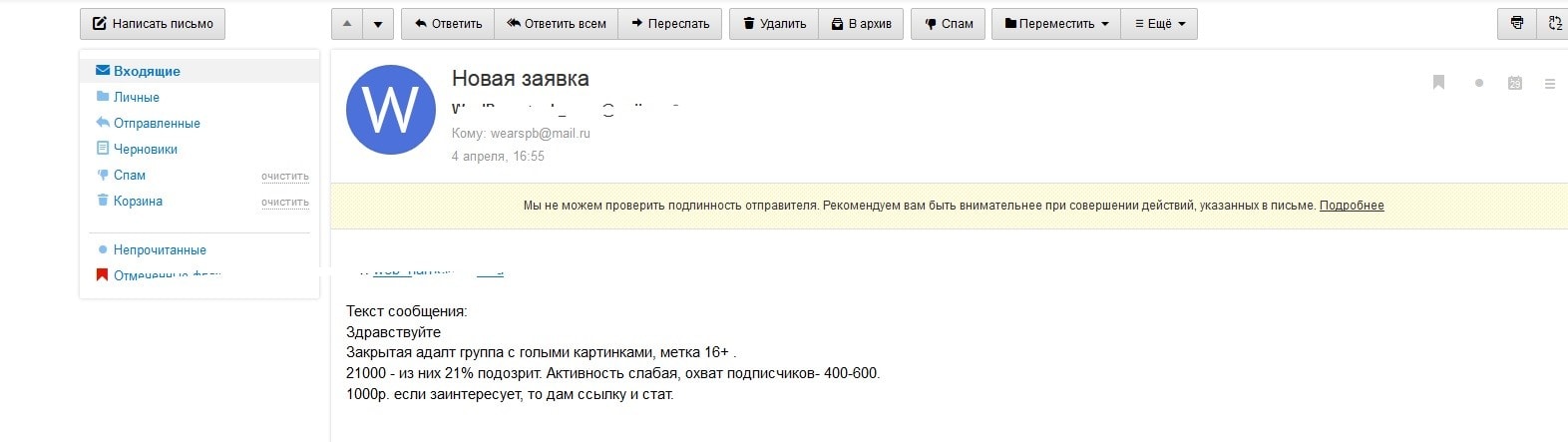Click the sender avatar W
The width and height of the screenshot is (1568, 442).
click(390, 110)
